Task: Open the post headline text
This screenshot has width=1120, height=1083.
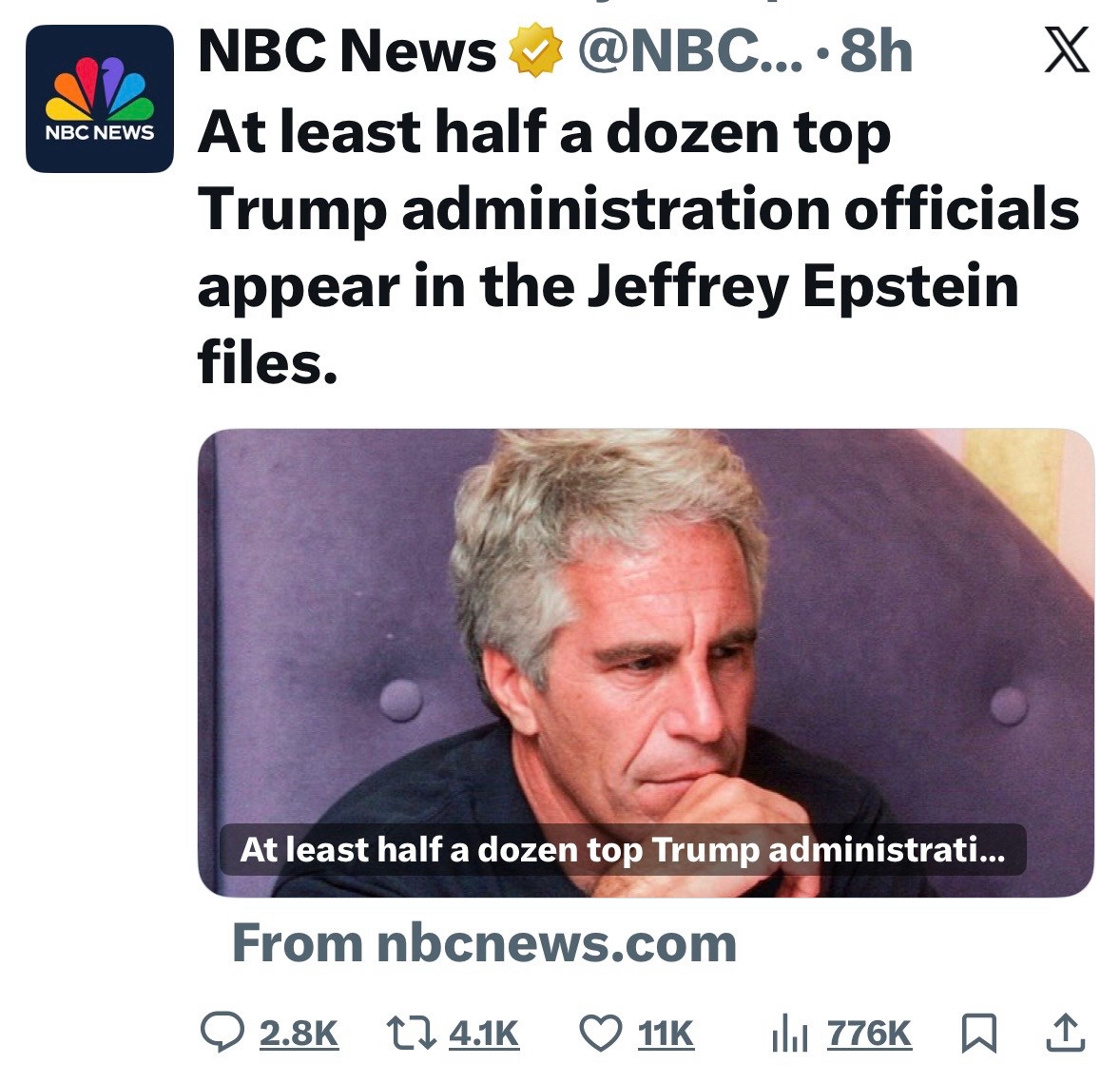Action: (x=637, y=246)
